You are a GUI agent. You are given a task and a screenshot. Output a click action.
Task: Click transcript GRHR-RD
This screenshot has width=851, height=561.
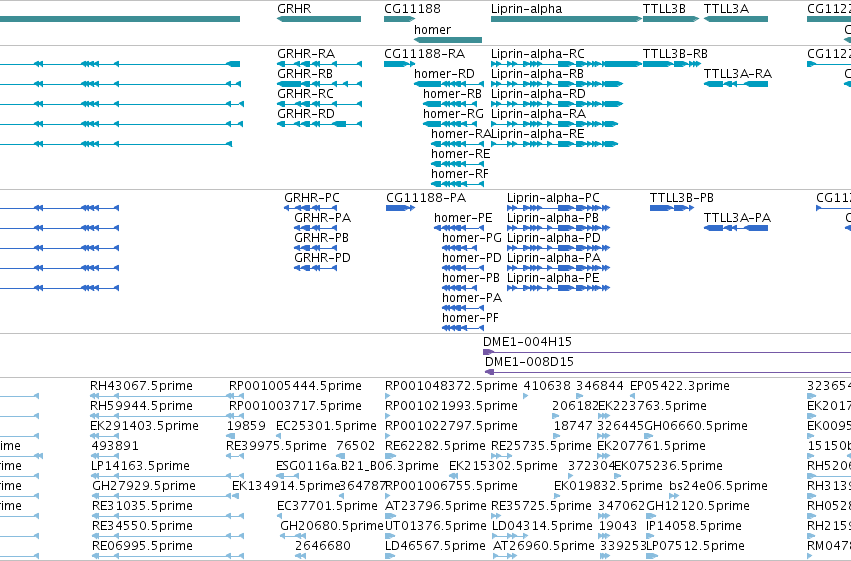(x=306, y=114)
